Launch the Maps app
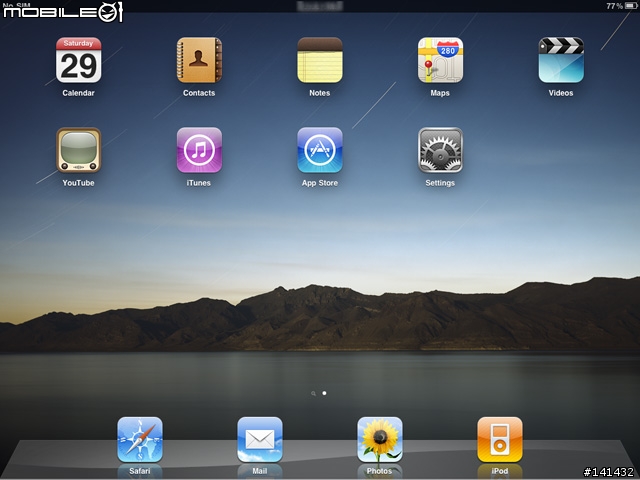640x480 pixels. click(x=440, y=60)
